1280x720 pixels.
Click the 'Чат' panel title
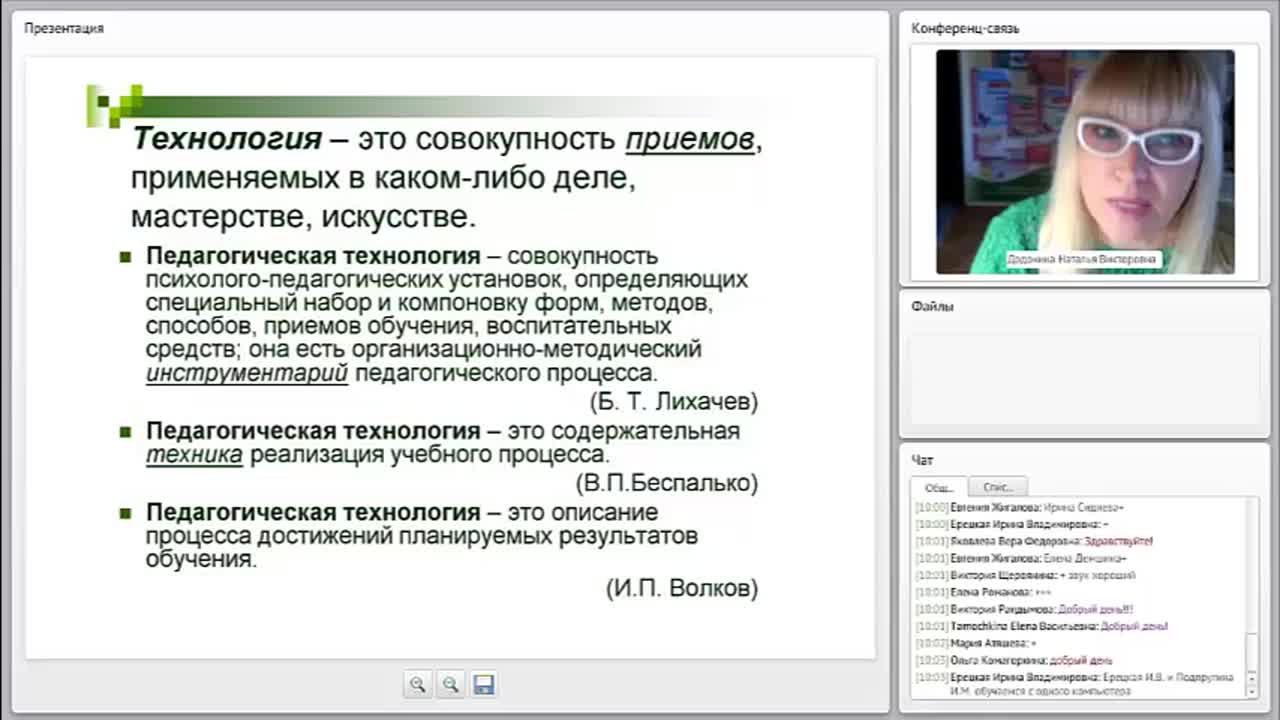(x=922, y=460)
